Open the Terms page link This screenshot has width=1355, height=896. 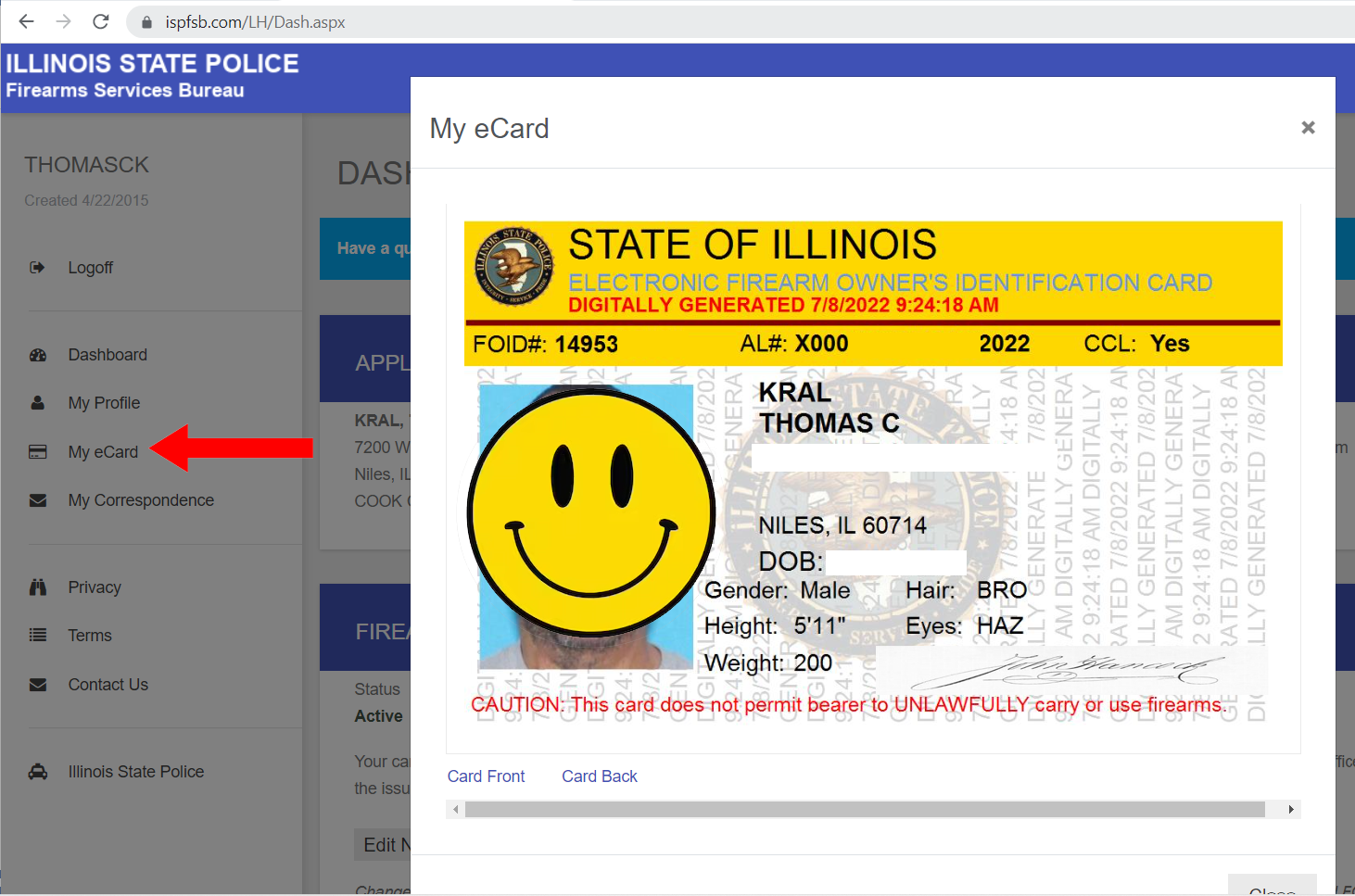(90, 636)
